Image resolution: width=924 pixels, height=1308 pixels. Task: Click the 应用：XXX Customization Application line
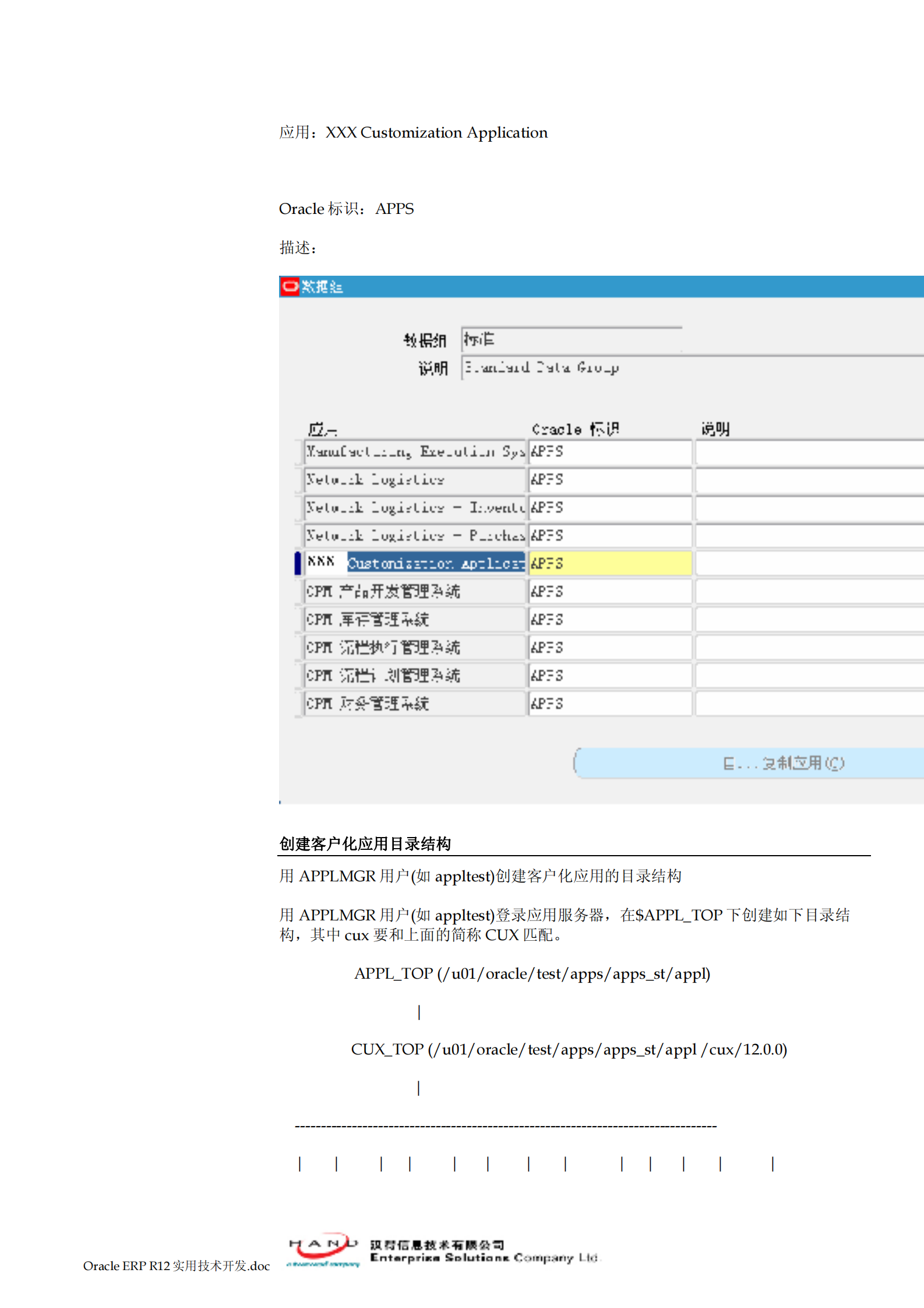click(413, 133)
